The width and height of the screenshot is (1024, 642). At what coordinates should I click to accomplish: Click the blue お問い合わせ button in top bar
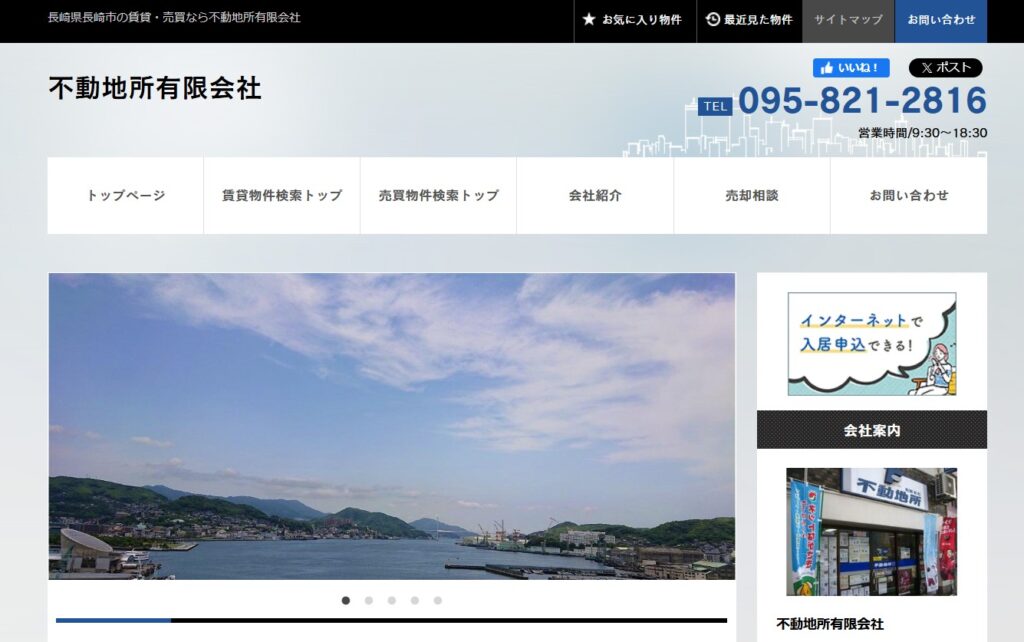[x=940, y=20]
